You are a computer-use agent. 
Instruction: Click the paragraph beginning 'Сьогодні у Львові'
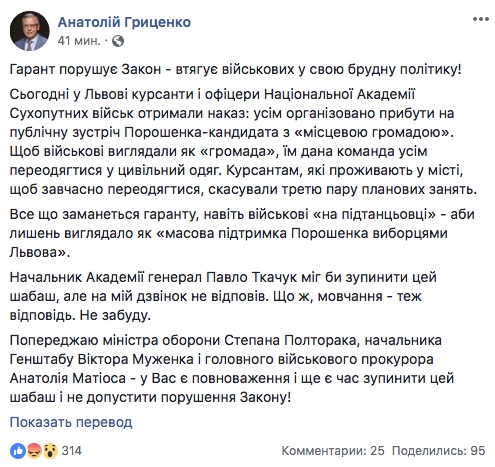tap(243, 142)
